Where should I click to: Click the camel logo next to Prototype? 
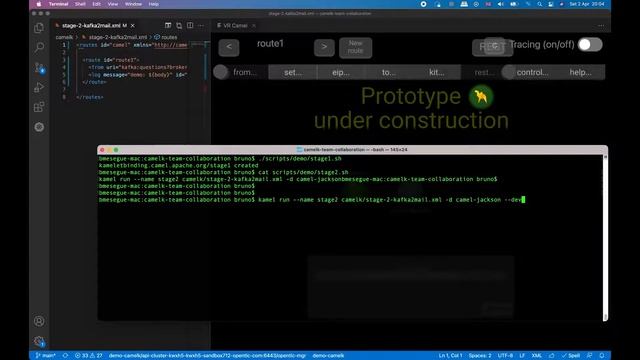(481, 97)
